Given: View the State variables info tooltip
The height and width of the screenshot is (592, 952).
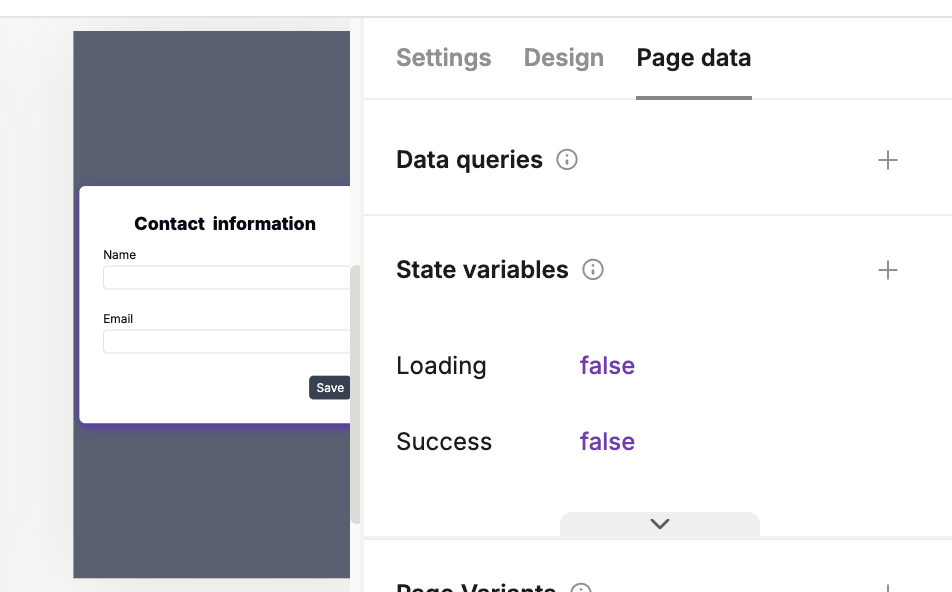Looking at the screenshot, I should pyautogui.click(x=592, y=269).
